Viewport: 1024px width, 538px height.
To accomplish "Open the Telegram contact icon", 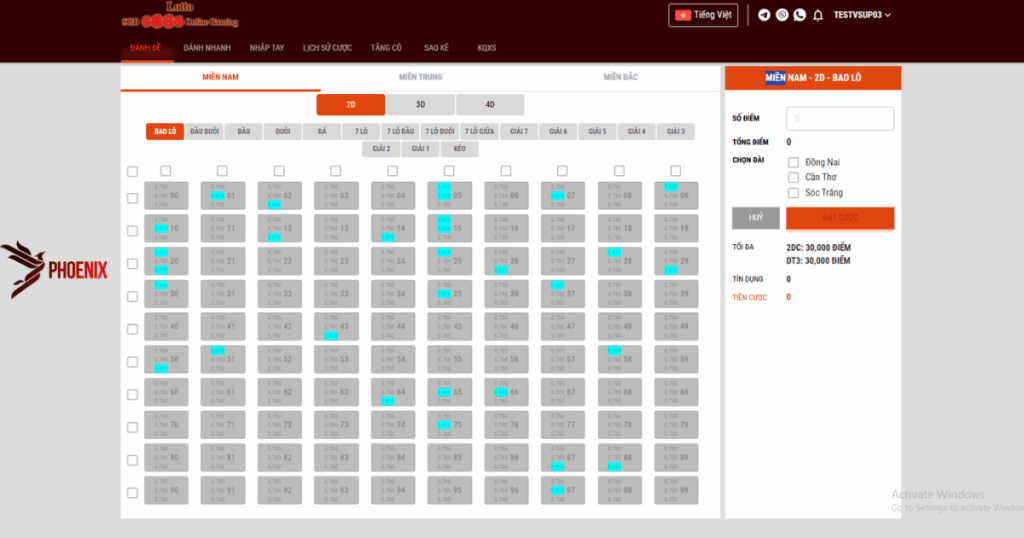I will (x=765, y=15).
